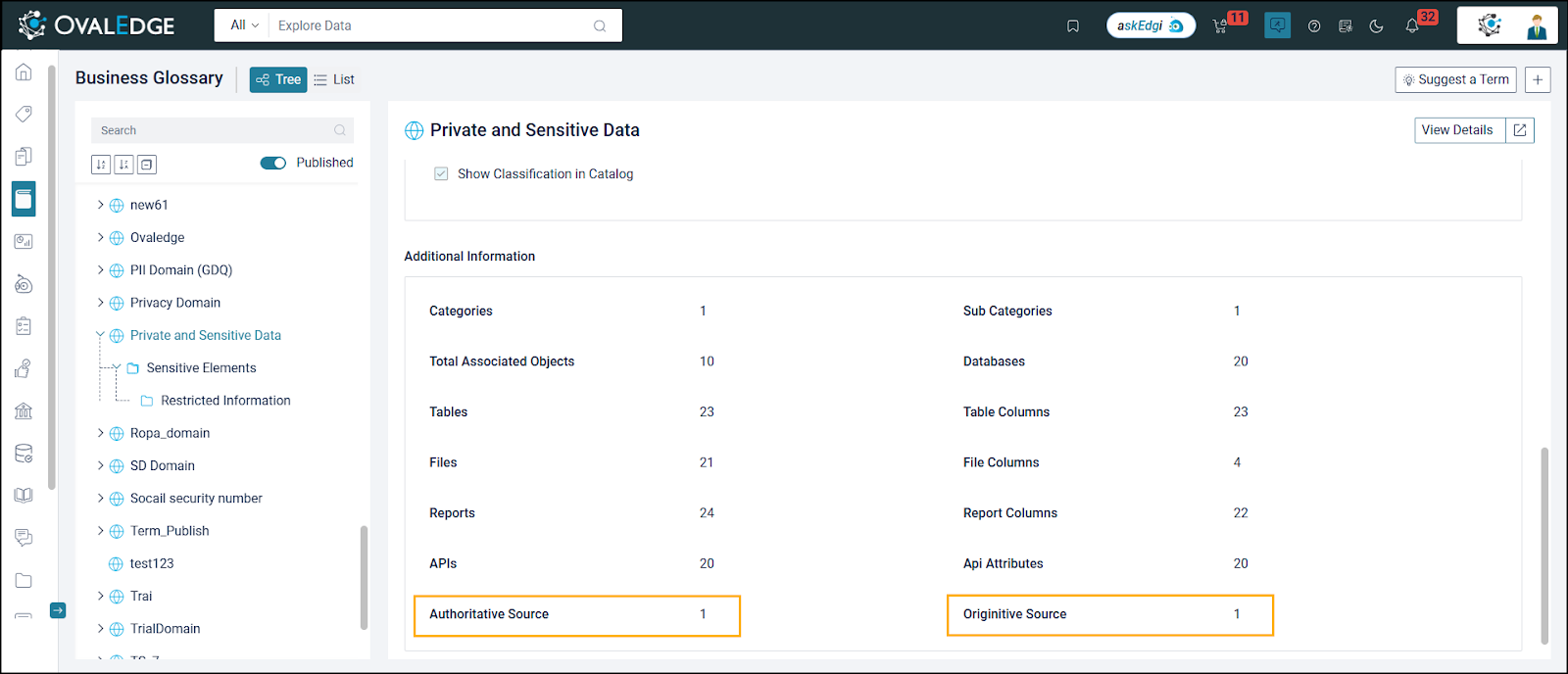1568x674 pixels.
Task: Switch to List view tab
Action: click(334, 80)
